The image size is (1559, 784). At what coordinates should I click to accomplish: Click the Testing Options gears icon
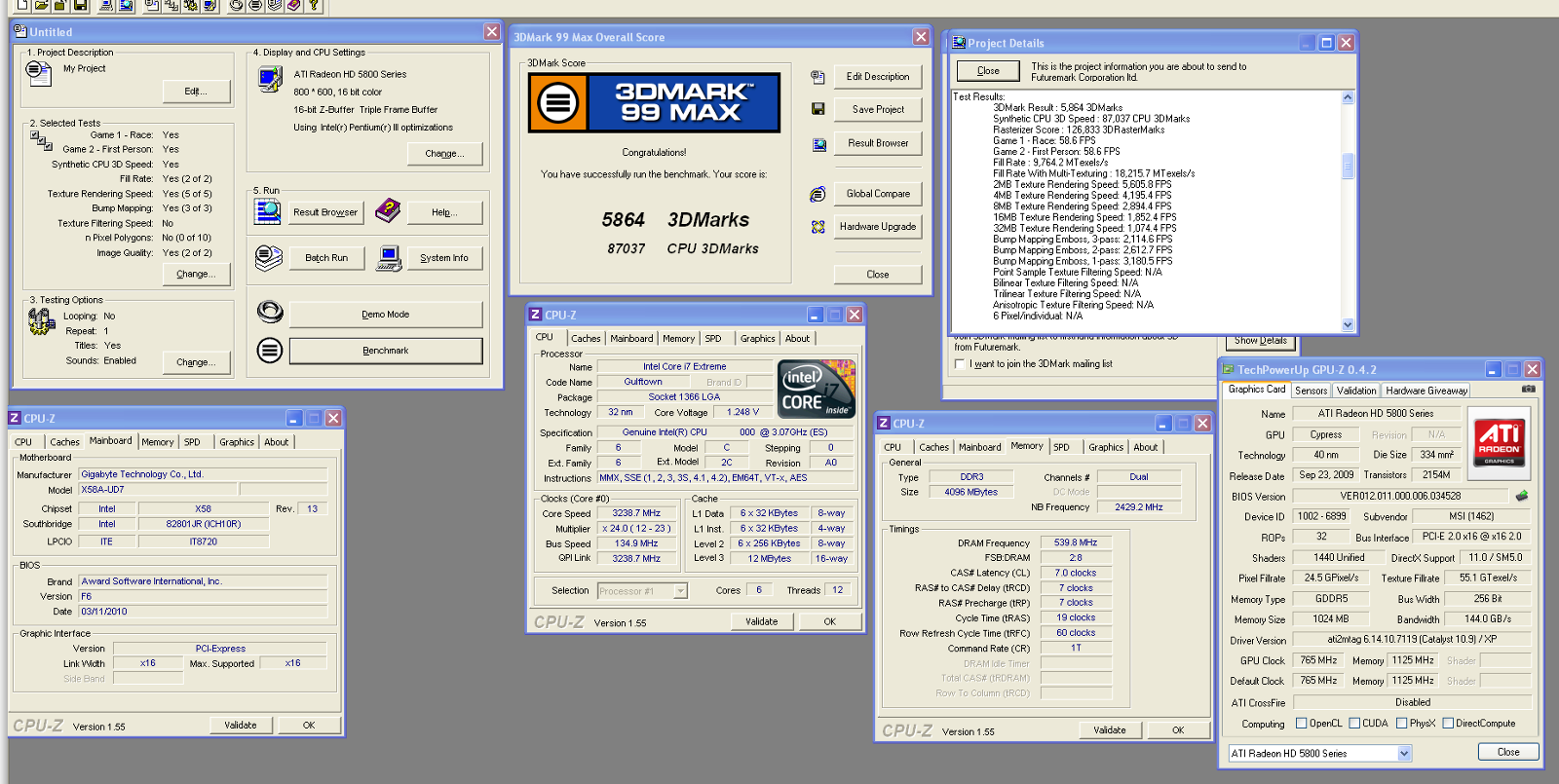(41, 321)
